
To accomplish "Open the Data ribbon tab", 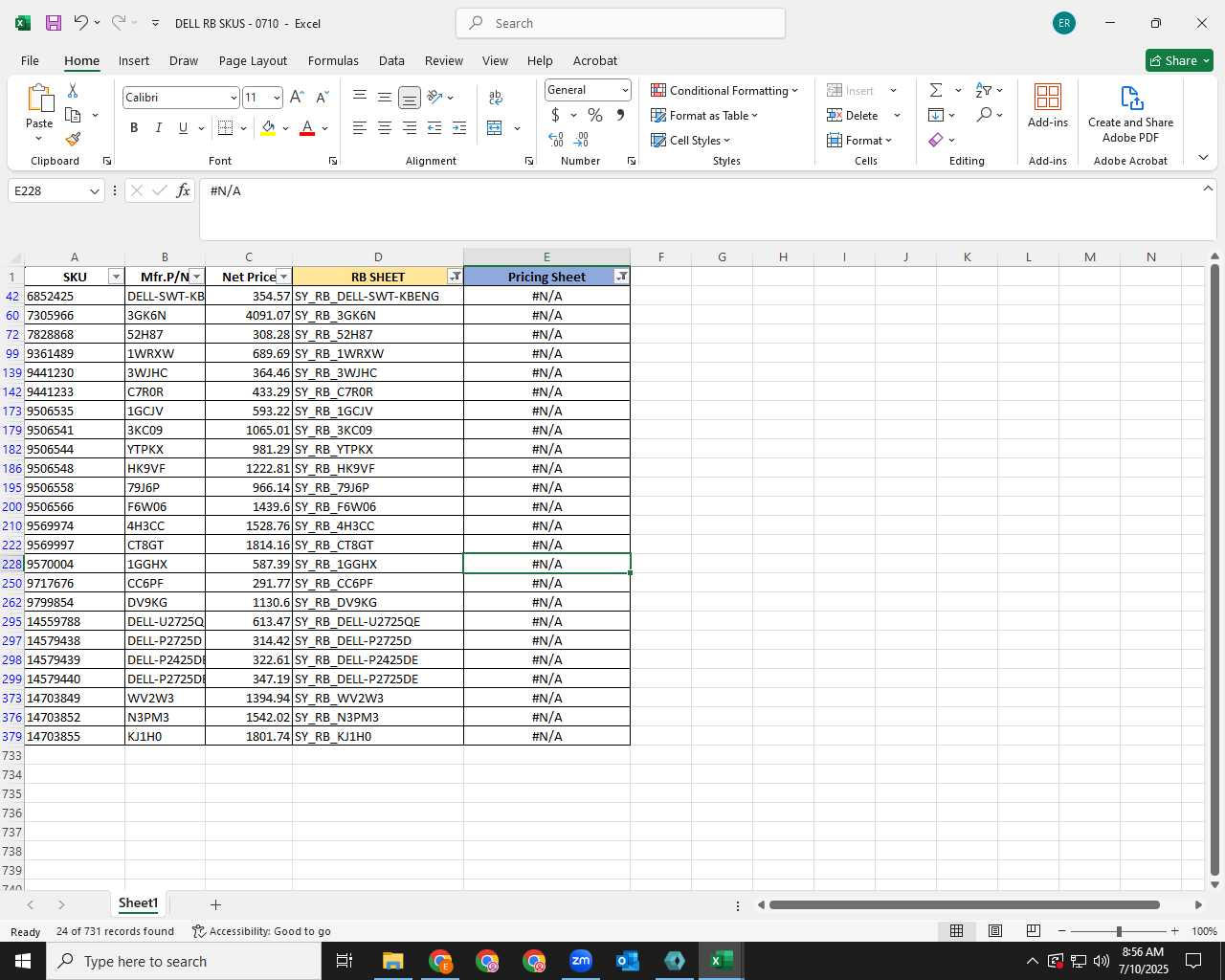I will click(x=391, y=60).
